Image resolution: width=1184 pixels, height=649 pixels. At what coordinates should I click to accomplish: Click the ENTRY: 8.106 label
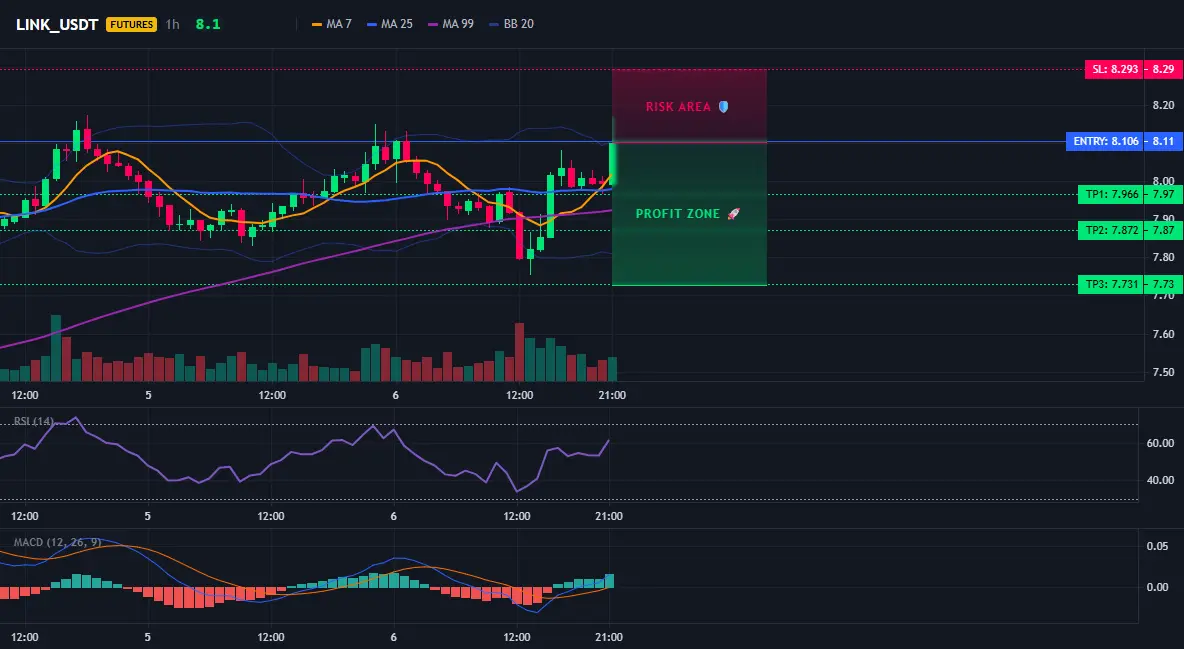click(1104, 141)
